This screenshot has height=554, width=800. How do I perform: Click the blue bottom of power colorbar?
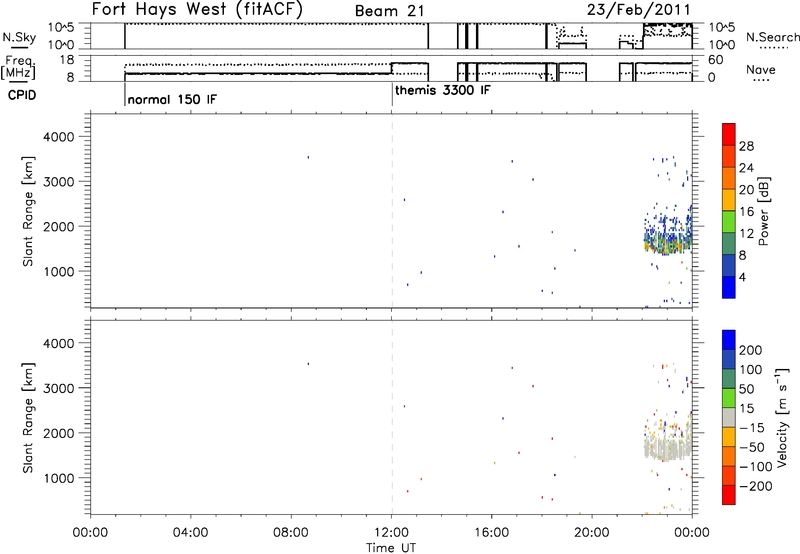coord(729,287)
